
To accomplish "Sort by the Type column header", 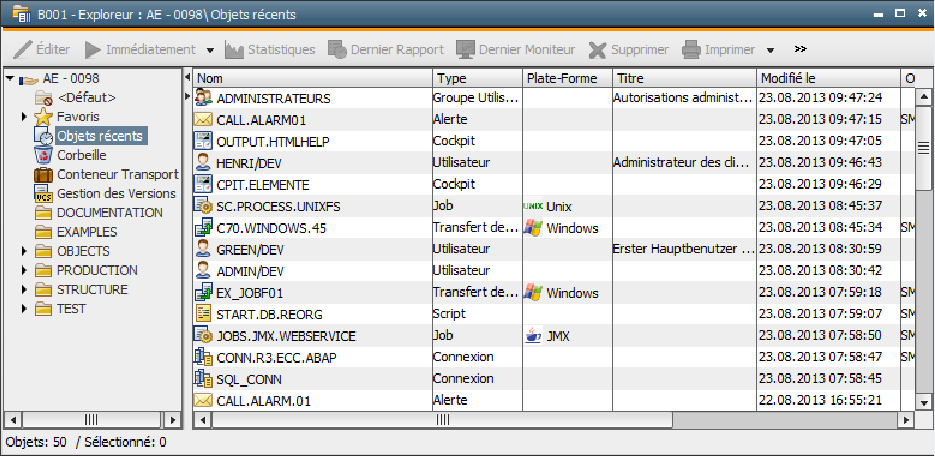I will [477, 78].
